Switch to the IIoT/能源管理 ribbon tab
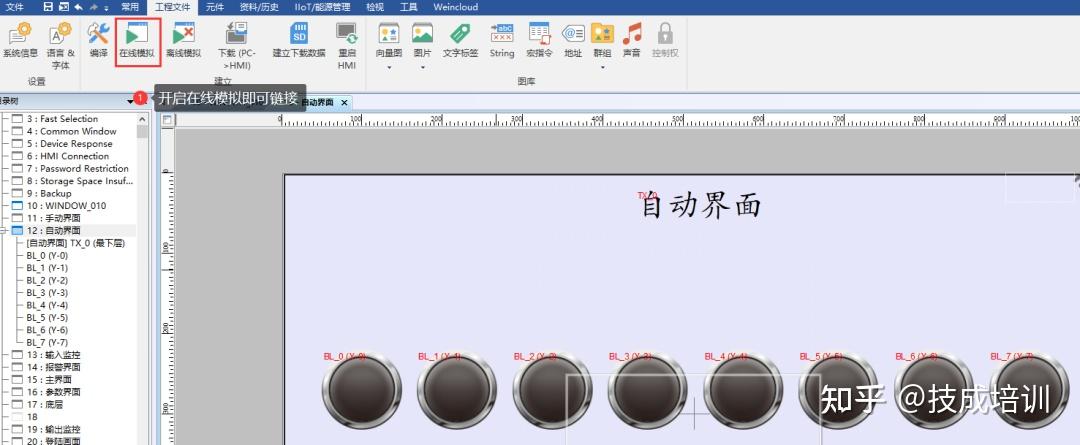 pos(322,7)
